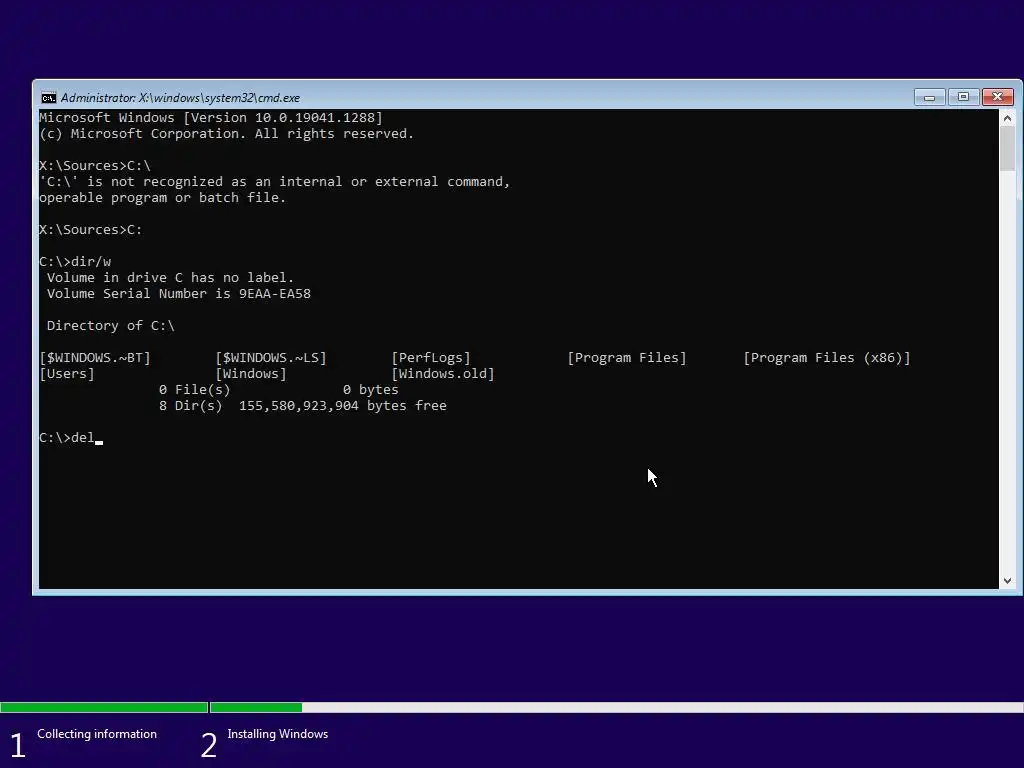
Task: Click the step number 2 in setup footer
Action: tap(209, 746)
